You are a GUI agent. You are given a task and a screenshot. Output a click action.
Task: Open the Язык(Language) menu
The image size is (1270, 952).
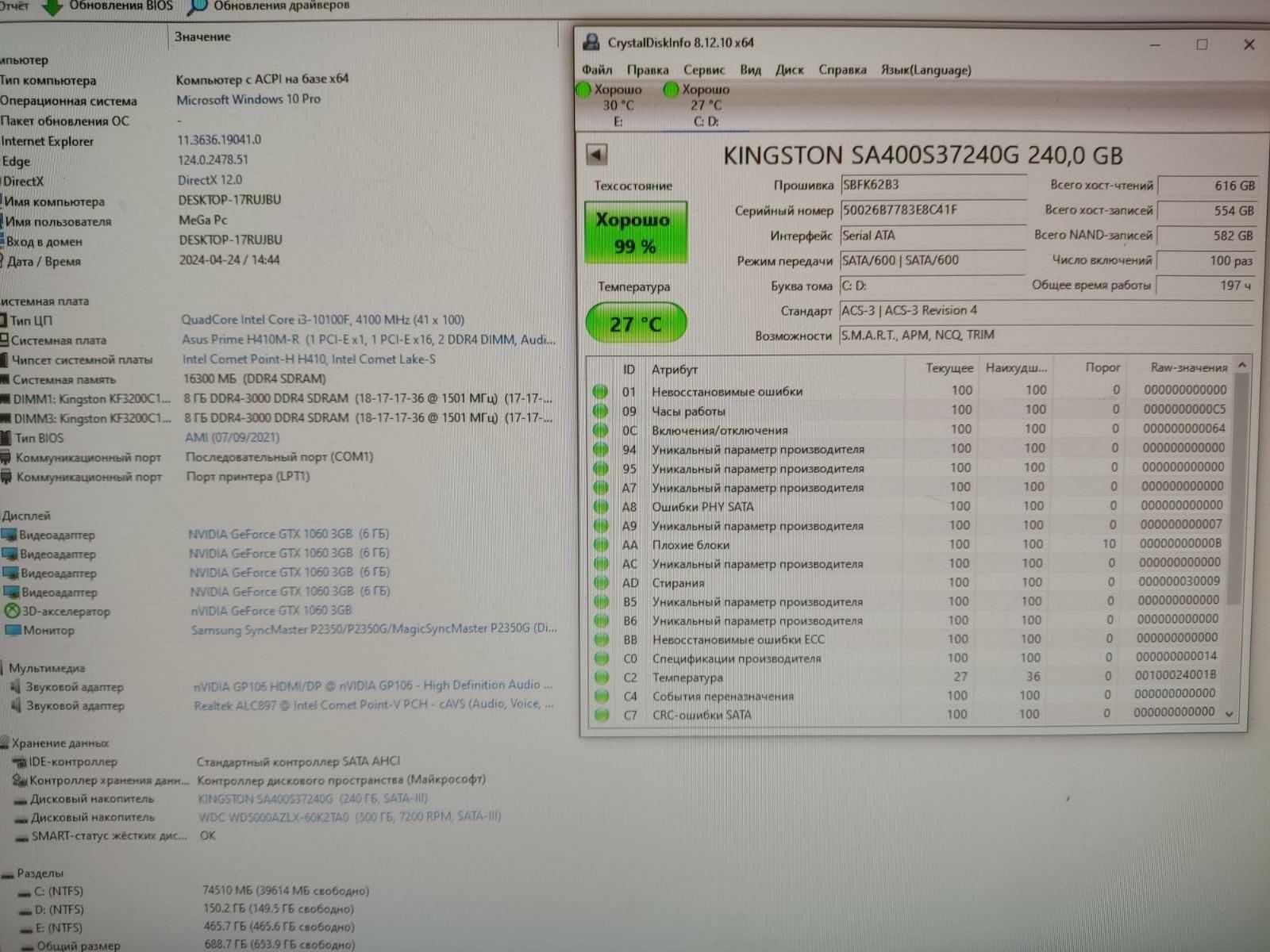pyautogui.click(x=926, y=70)
